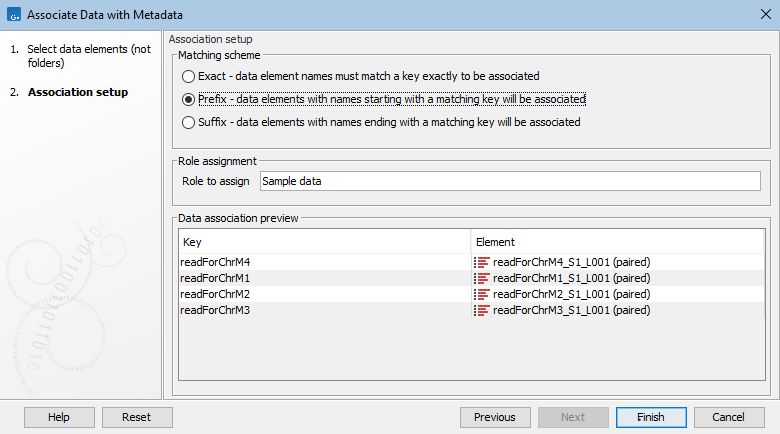This screenshot has width=780, height=434.
Task: Choose the Prefix matching scheme radio button
Action: 188,99
